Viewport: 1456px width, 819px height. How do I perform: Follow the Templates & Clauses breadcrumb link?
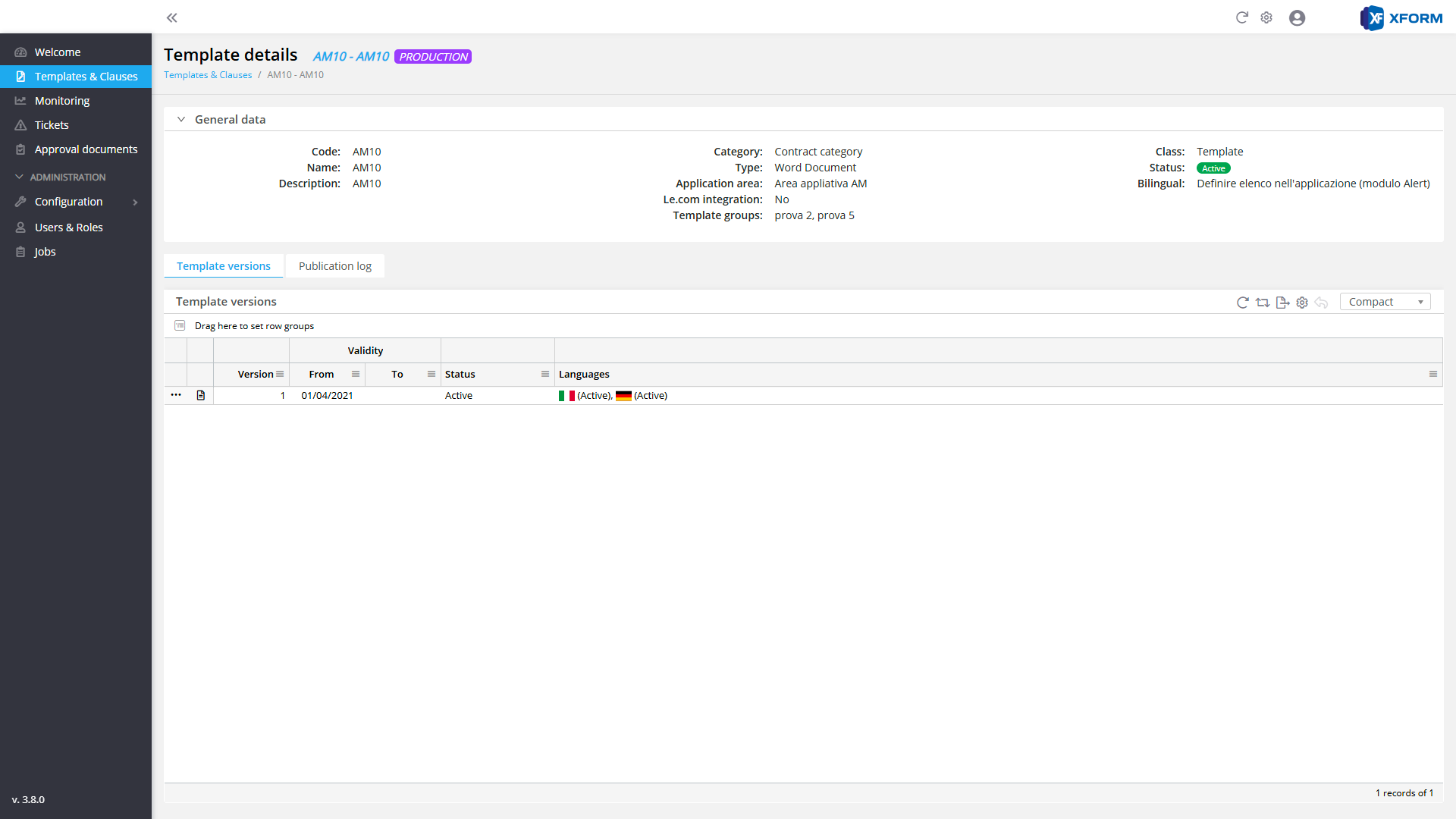click(208, 75)
